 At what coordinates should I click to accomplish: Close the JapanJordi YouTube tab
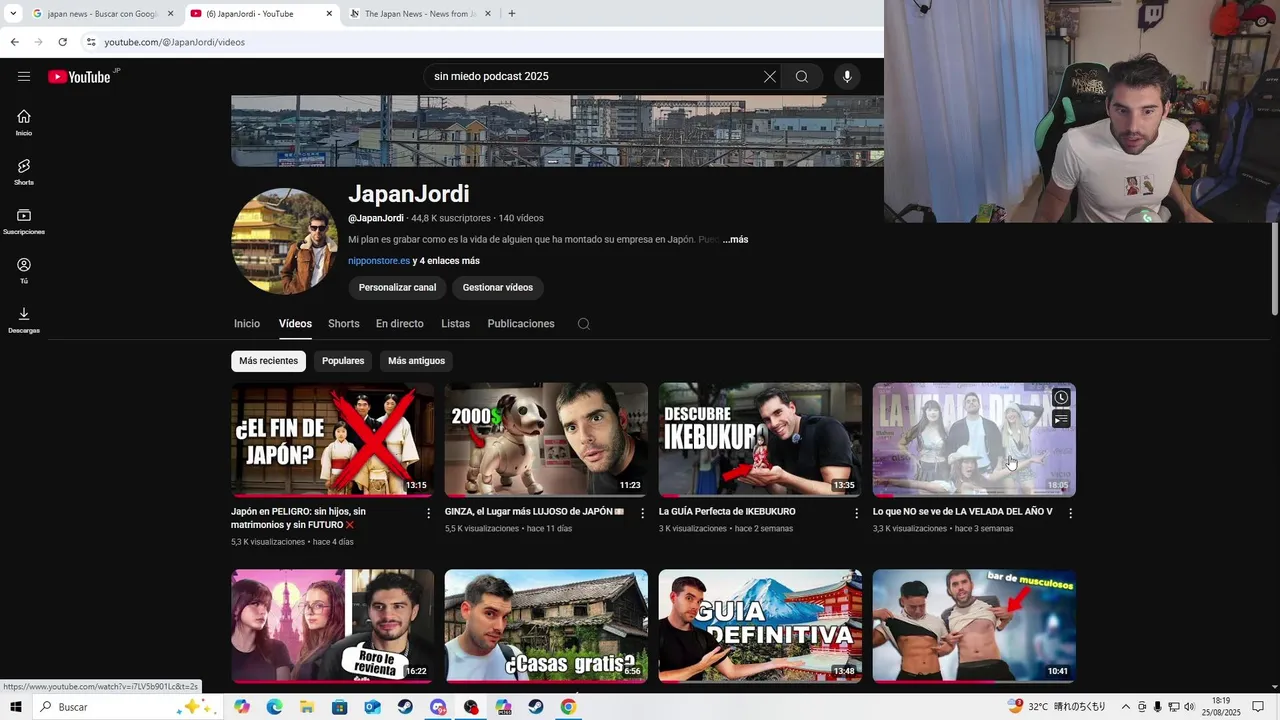pos(329,14)
